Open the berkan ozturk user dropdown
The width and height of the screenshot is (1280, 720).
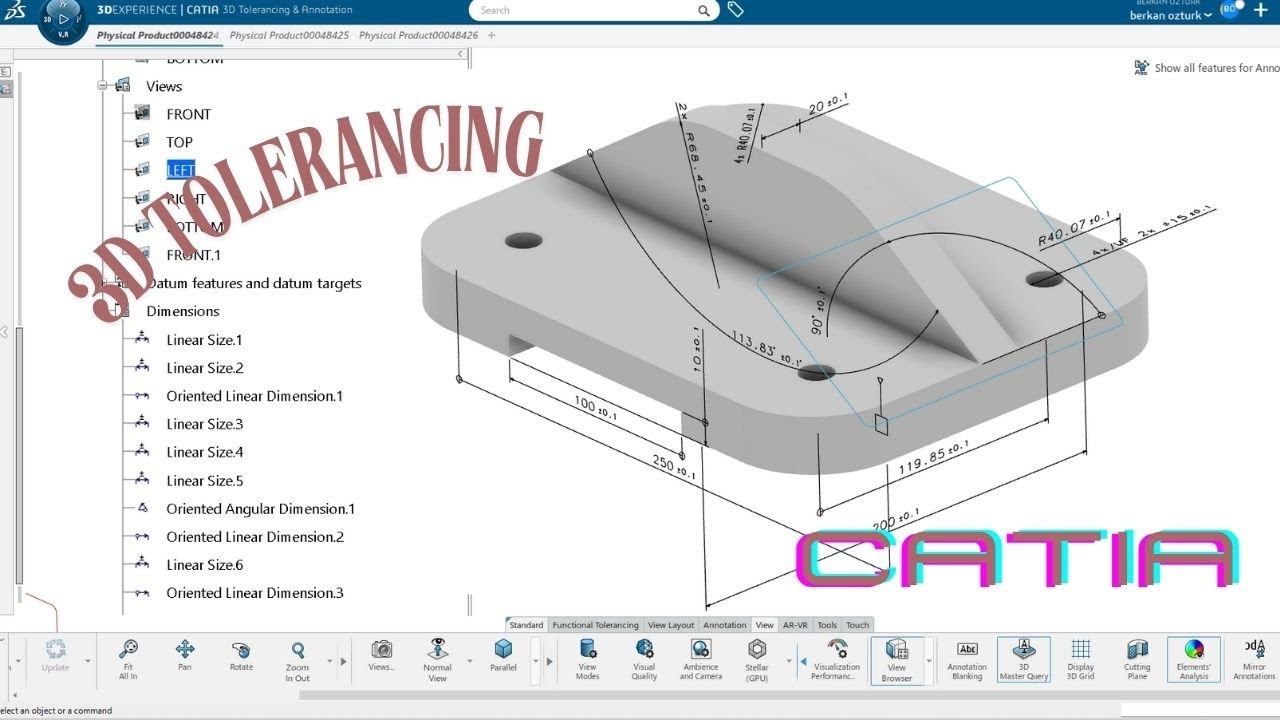(x=1171, y=16)
